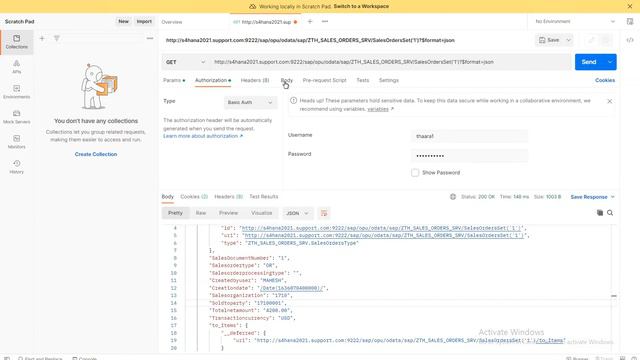Switch to the Authorization request tab
640x360 pixels.
click(213, 80)
